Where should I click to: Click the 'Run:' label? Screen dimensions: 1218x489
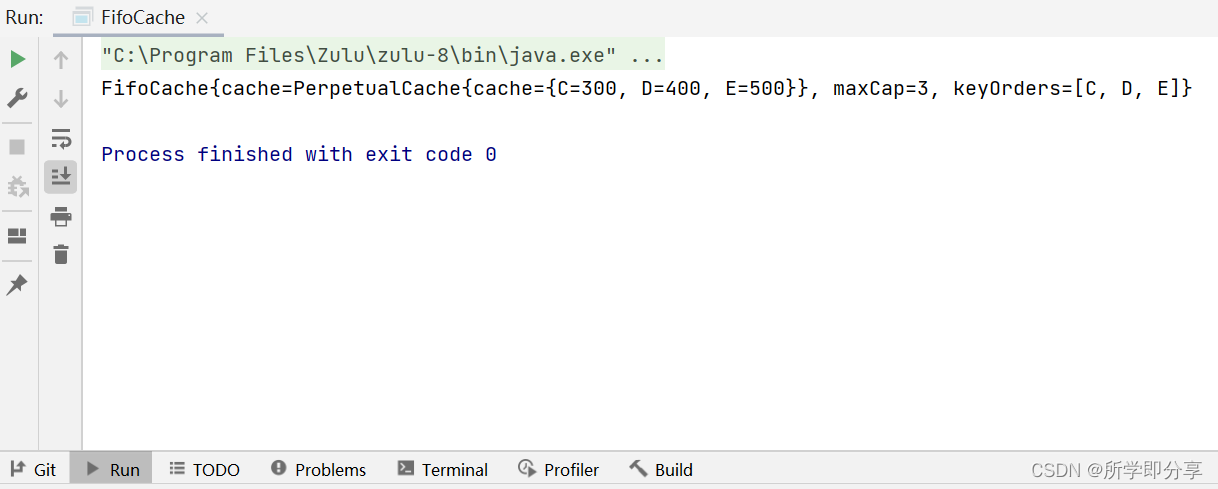[x=25, y=17]
